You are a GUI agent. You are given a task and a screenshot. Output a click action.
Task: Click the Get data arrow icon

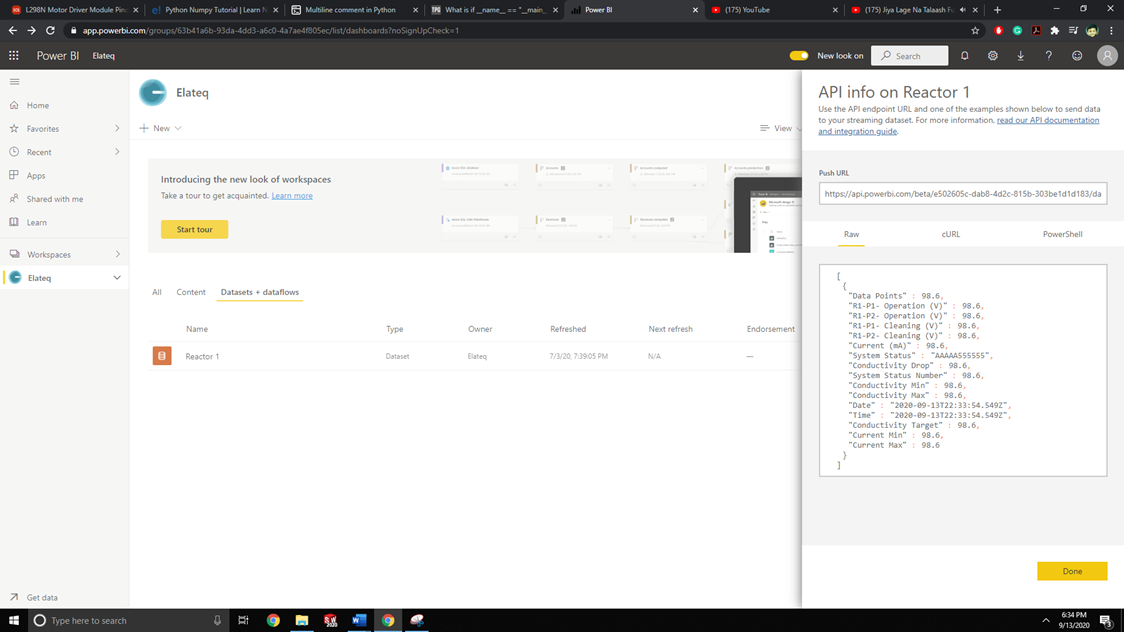point(14,597)
